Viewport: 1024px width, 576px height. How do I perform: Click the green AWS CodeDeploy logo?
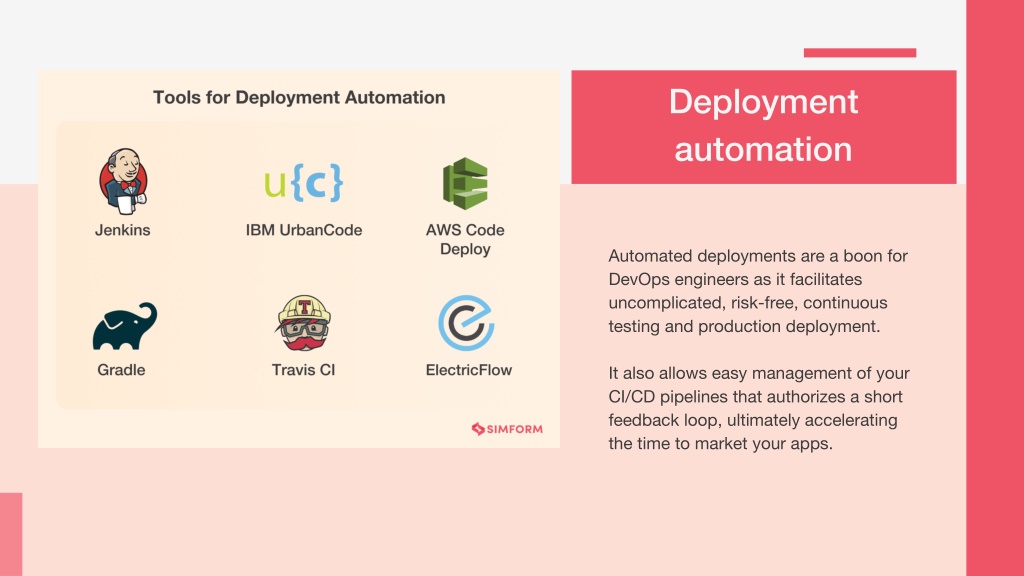465,184
